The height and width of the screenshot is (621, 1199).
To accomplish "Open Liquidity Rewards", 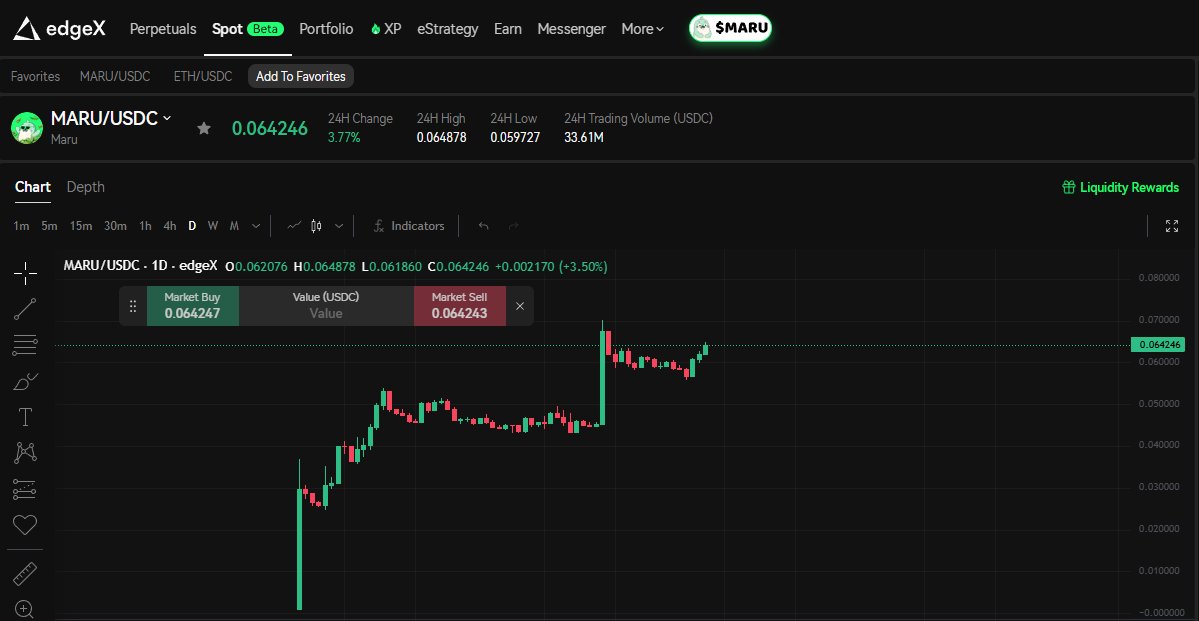I will coord(1120,187).
